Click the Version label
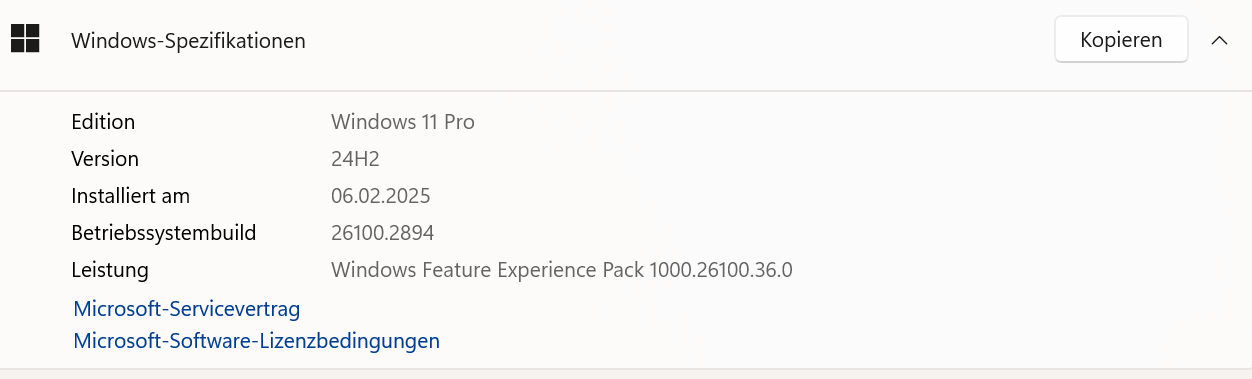Image resolution: width=1252 pixels, height=379 pixels. click(105, 159)
